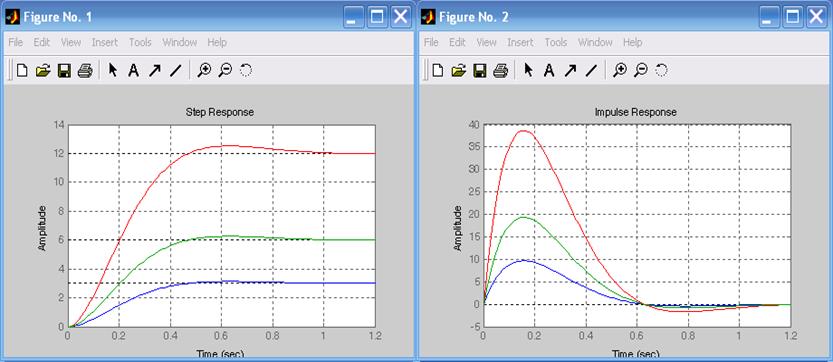Click y-axis tick 40 in Impulse Response plot
The width and height of the screenshot is (833, 362).
pyautogui.click(x=474, y=124)
